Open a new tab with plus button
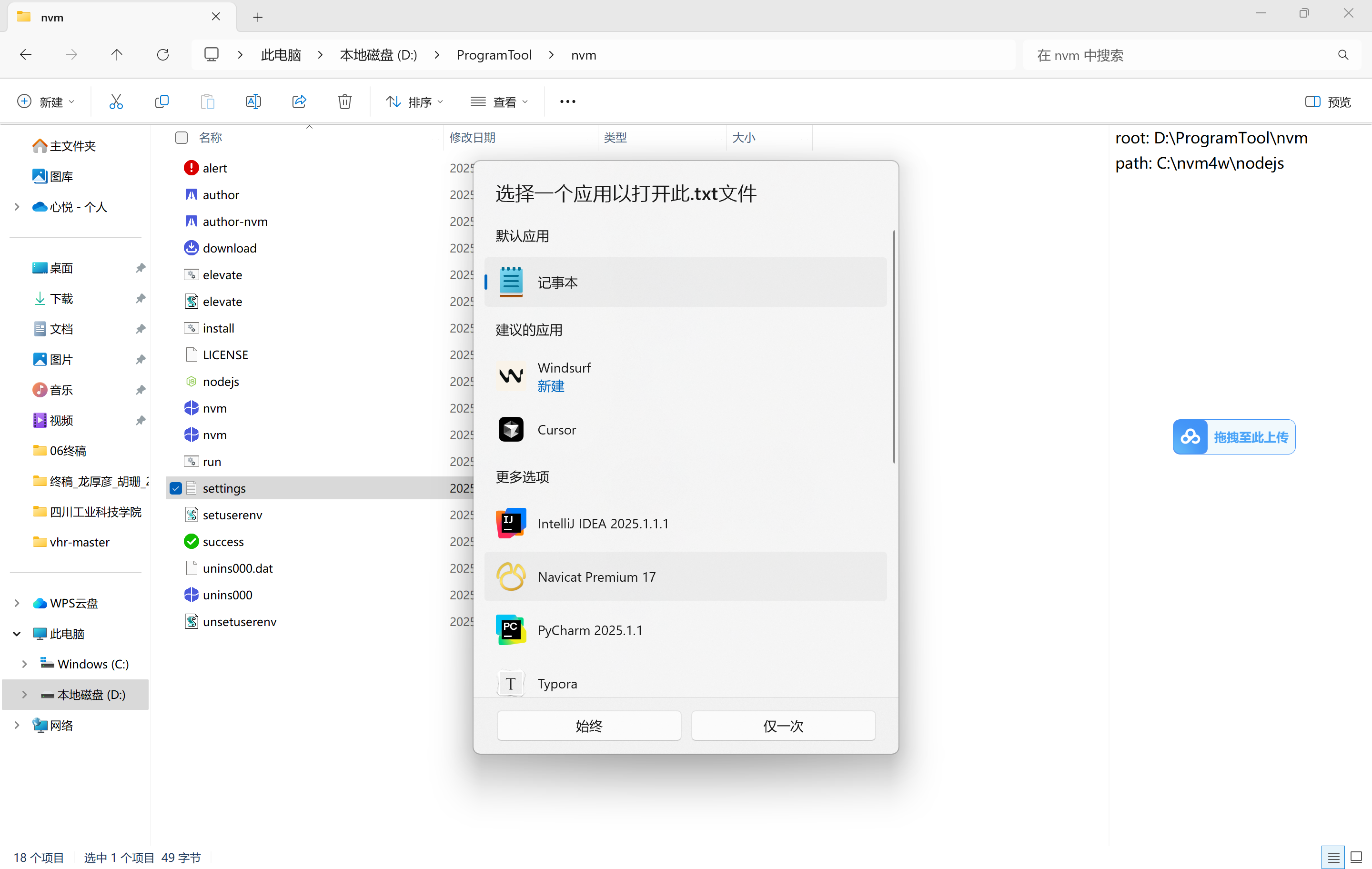The width and height of the screenshot is (1372, 869). pyautogui.click(x=258, y=17)
